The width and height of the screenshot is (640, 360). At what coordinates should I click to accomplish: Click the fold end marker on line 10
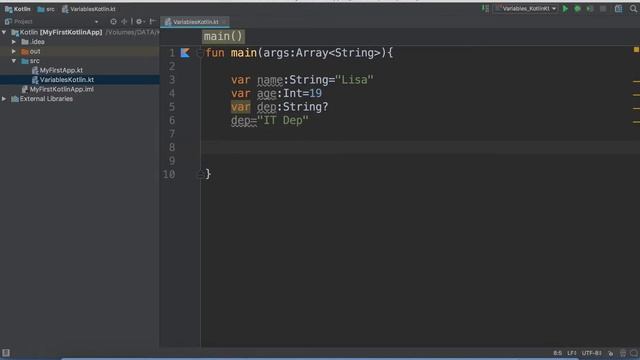[x=200, y=174]
